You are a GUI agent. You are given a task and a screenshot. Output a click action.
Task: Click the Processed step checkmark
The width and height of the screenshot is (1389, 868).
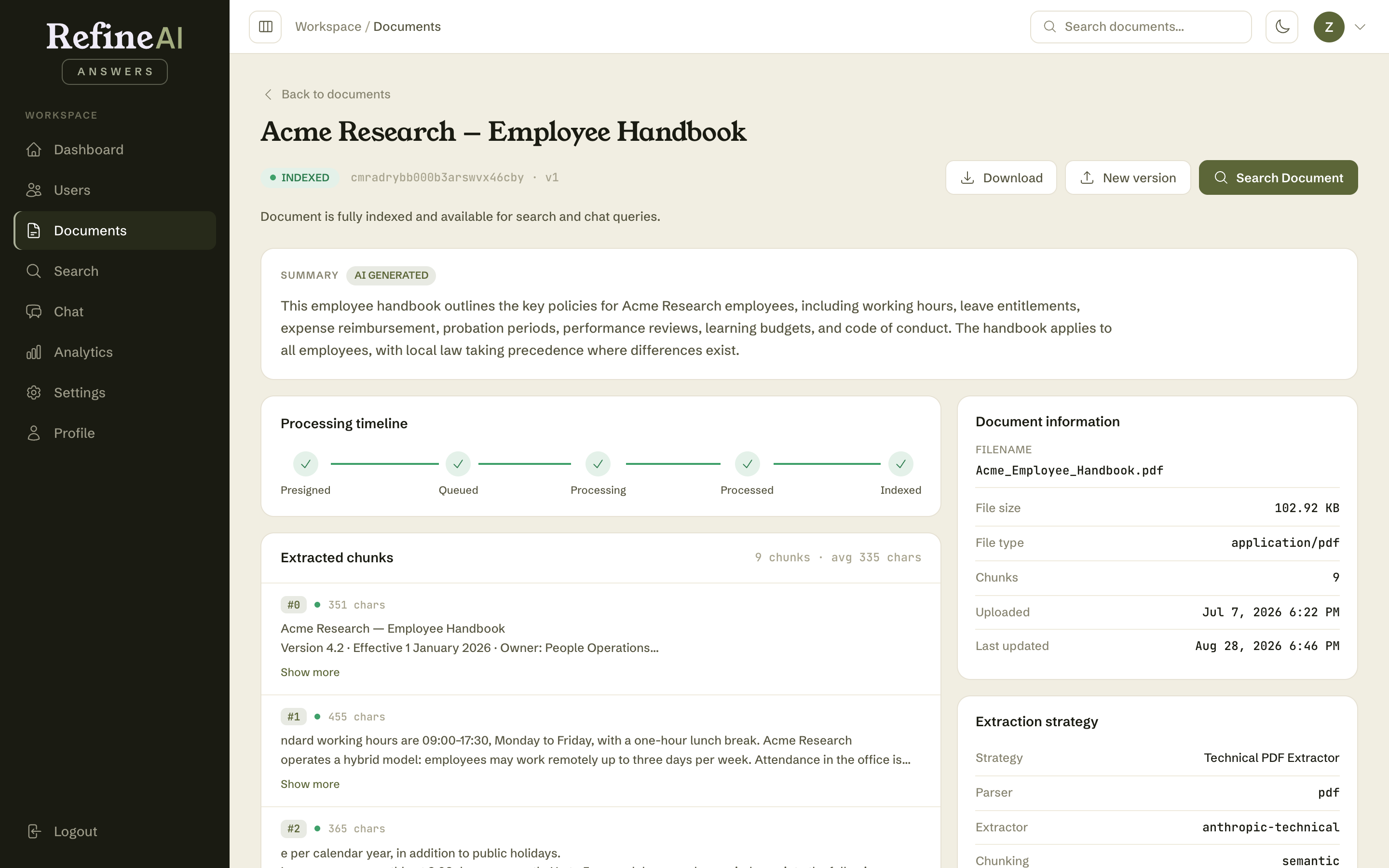pyautogui.click(x=747, y=464)
